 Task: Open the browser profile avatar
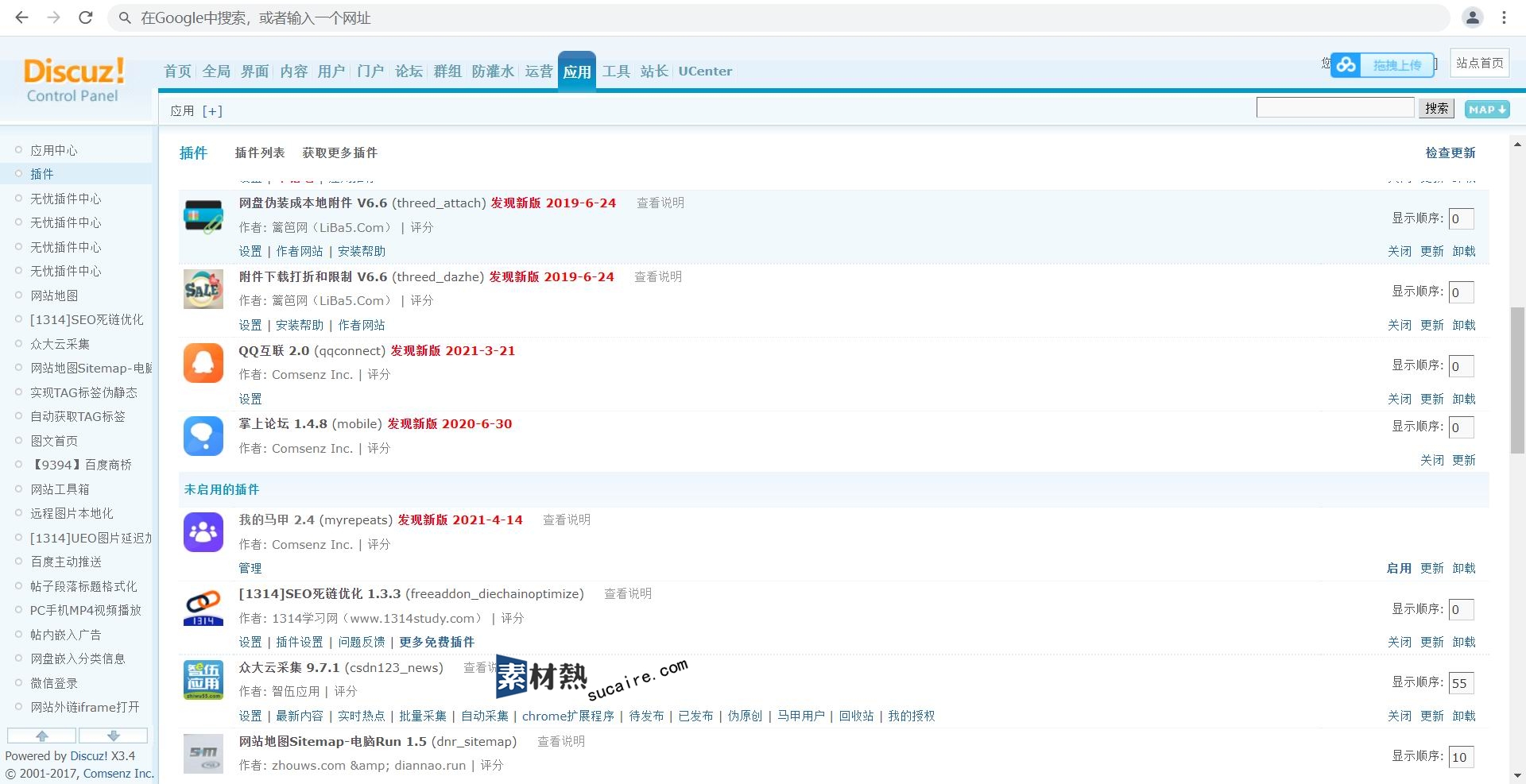click(x=1472, y=17)
